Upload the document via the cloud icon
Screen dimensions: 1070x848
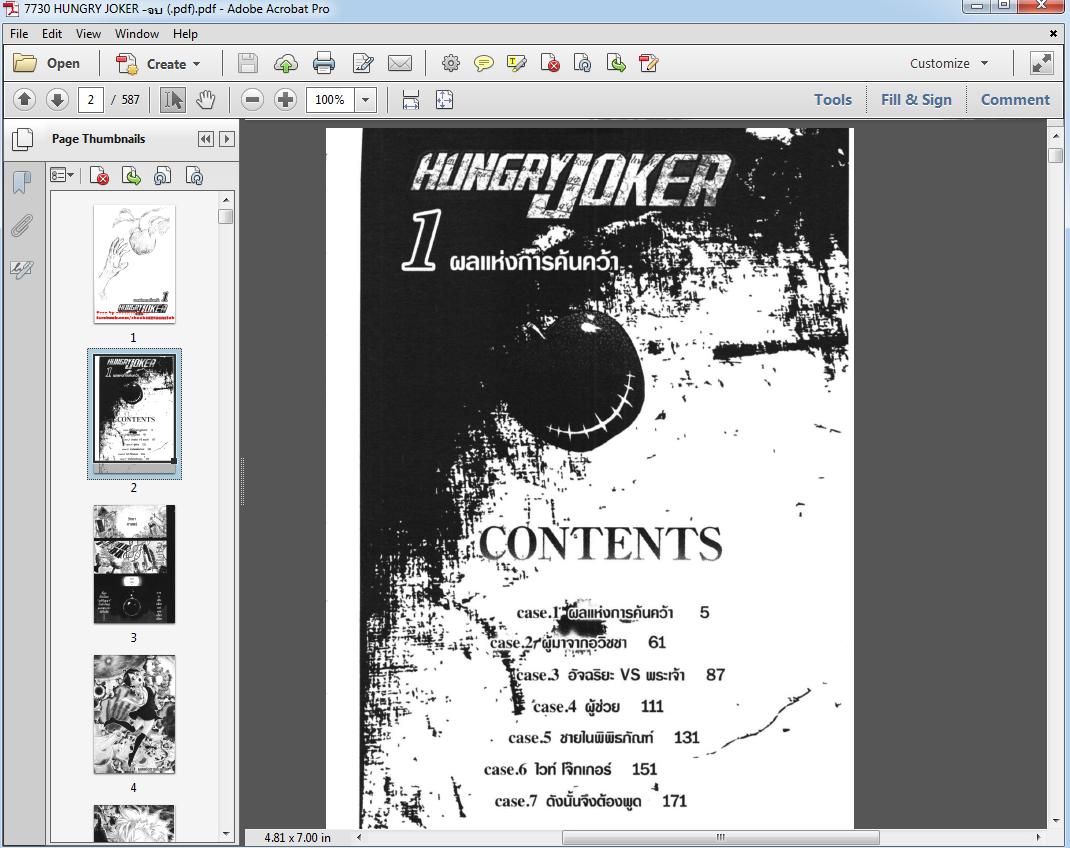click(286, 63)
